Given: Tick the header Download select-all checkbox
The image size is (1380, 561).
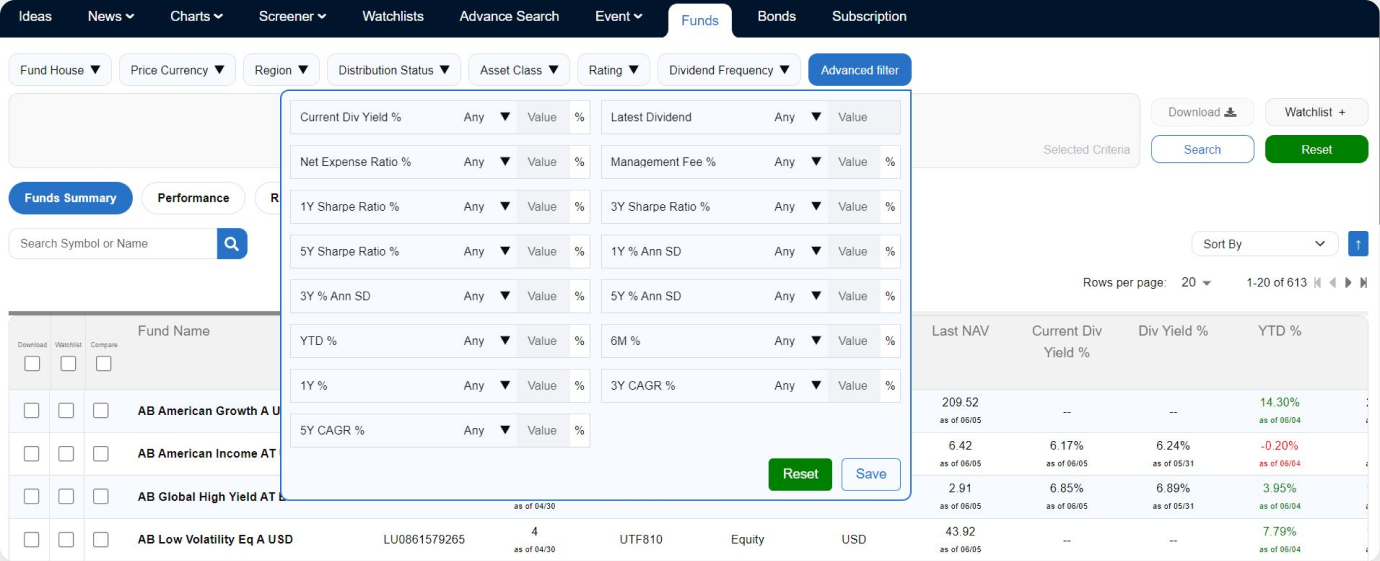Looking at the screenshot, I should point(32,363).
